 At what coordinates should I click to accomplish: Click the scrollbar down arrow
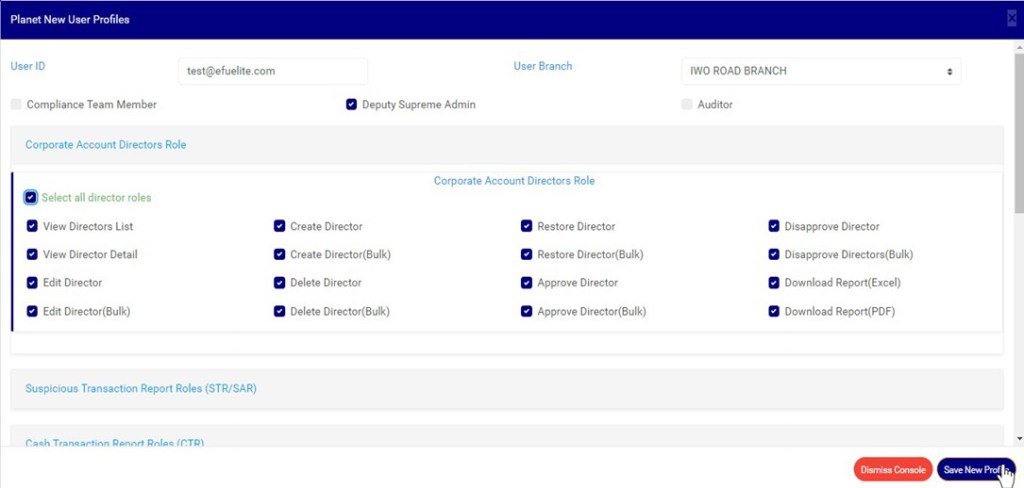[1018, 438]
